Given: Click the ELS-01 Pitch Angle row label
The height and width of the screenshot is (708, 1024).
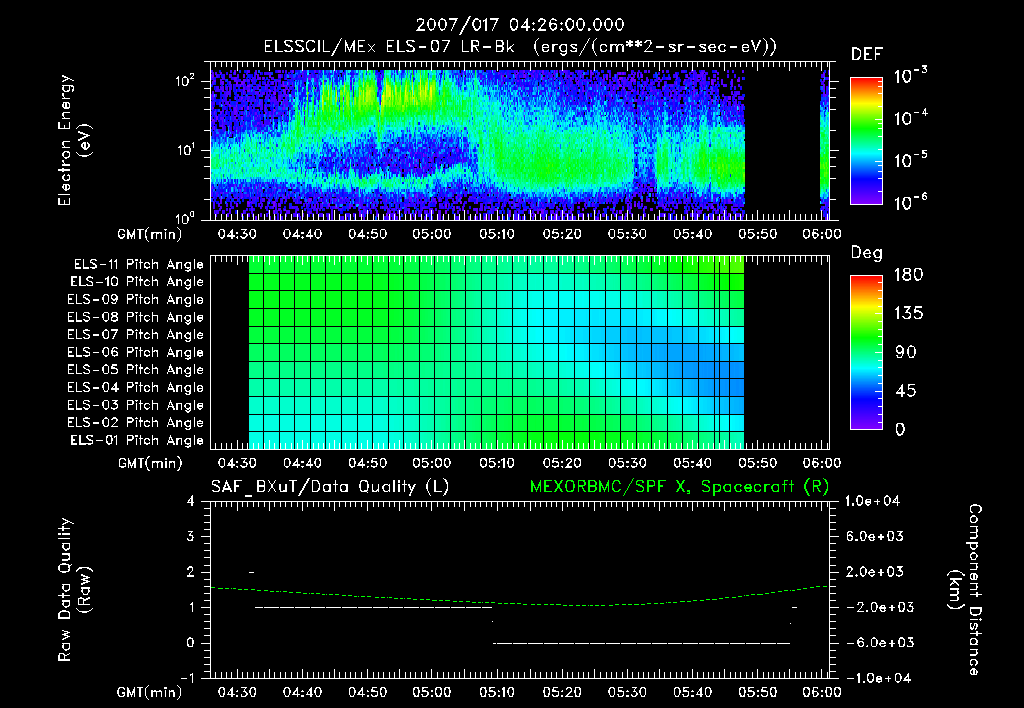Looking at the screenshot, I should coord(137,440).
